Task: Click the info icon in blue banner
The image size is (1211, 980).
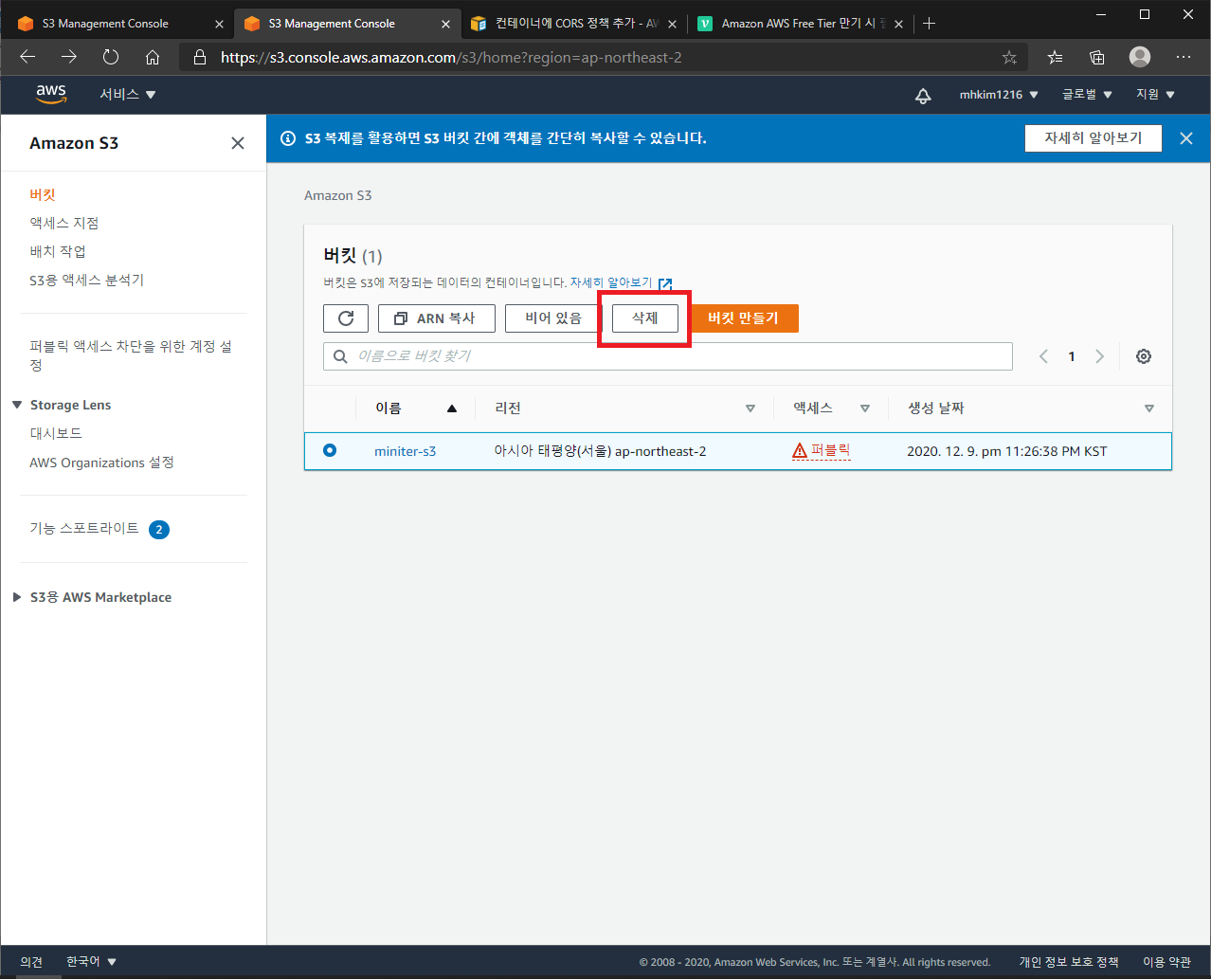Action: coord(288,138)
